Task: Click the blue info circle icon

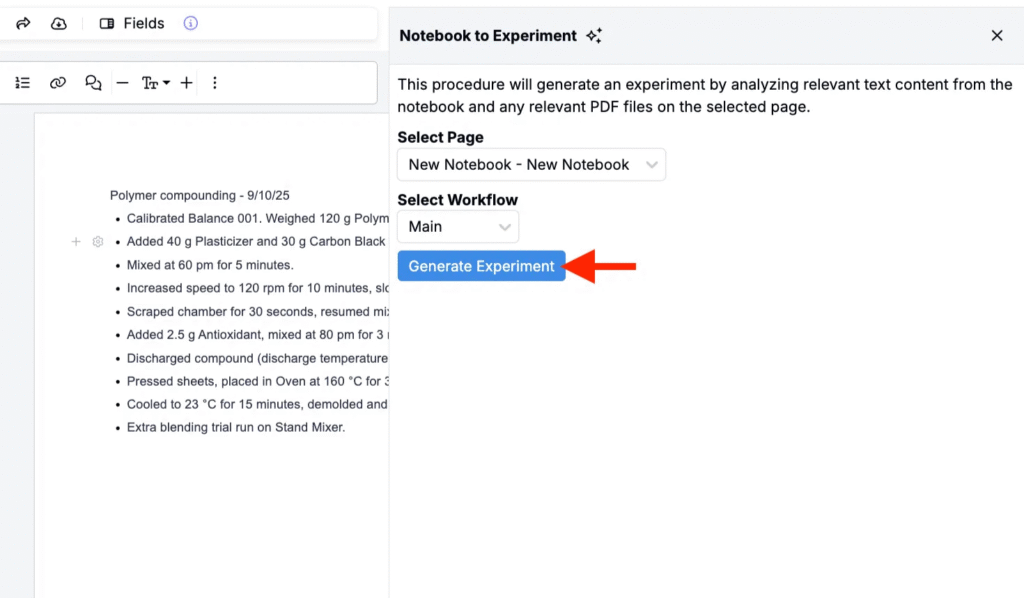Action: tap(191, 23)
